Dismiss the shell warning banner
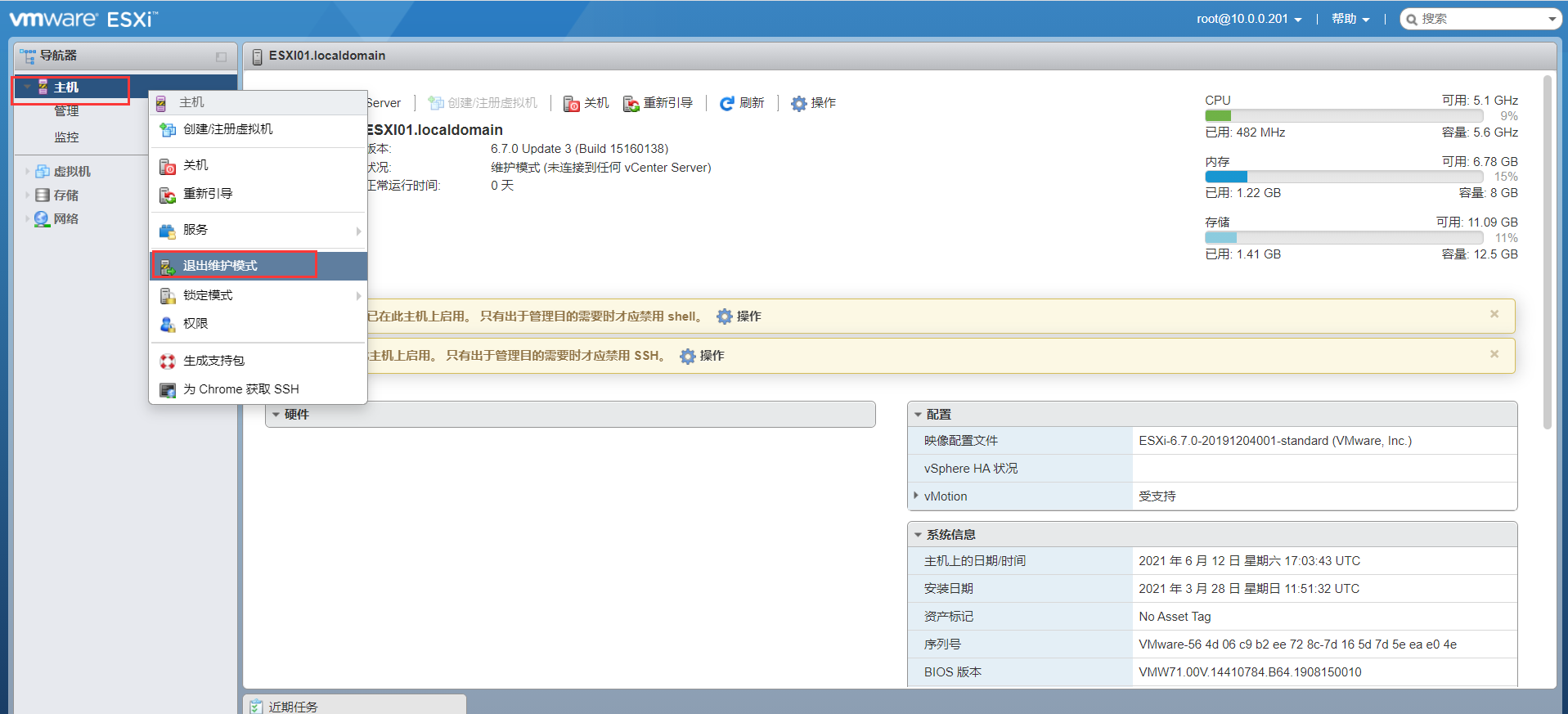 (x=1494, y=314)
